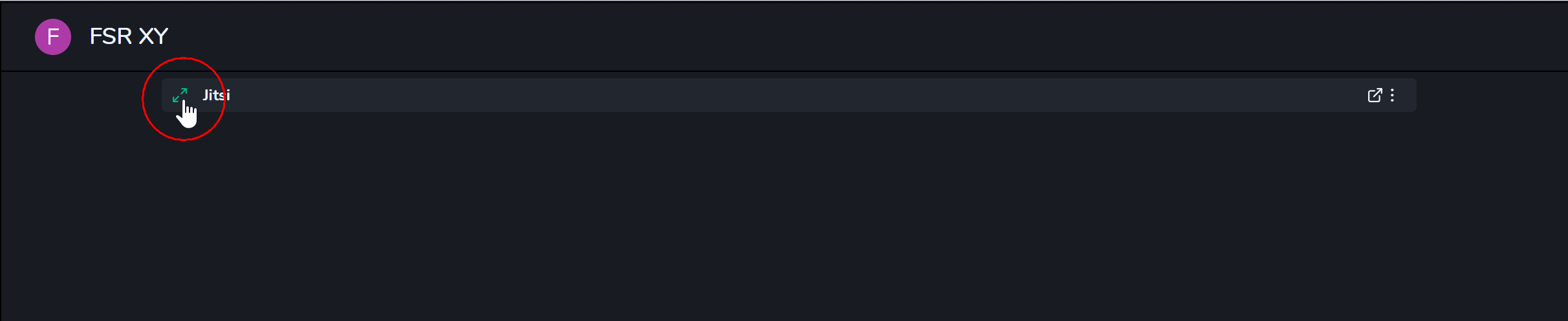Open the FSR XY room avatar image
Screen dimensions: 1568x321
click(53, 37)
